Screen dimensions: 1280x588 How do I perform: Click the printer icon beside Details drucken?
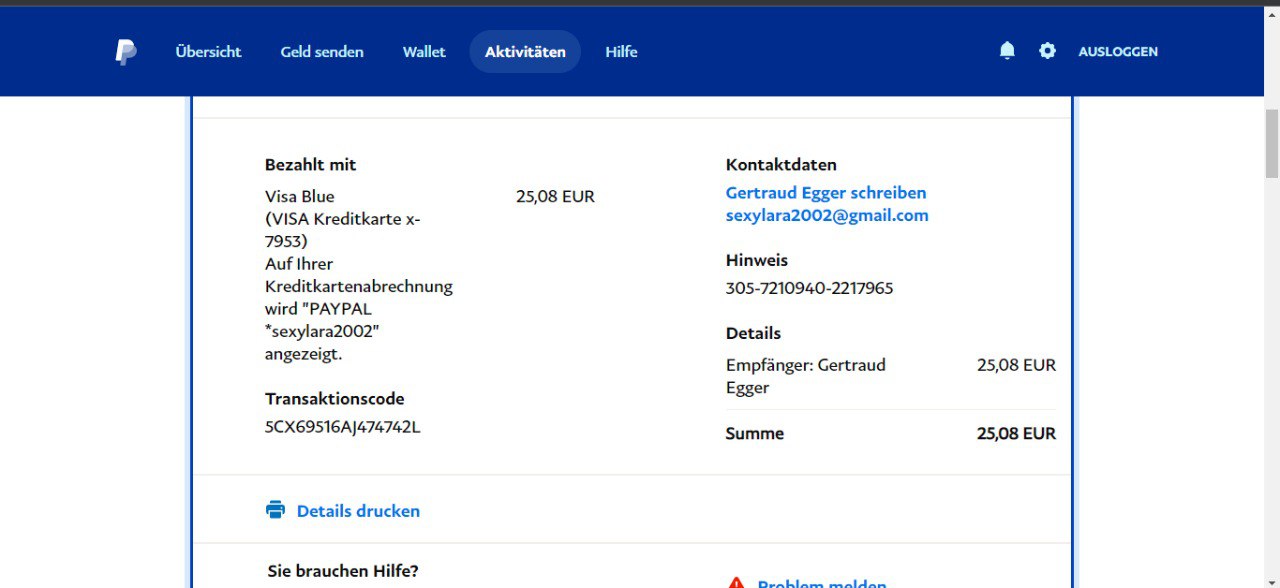[275, 510]
